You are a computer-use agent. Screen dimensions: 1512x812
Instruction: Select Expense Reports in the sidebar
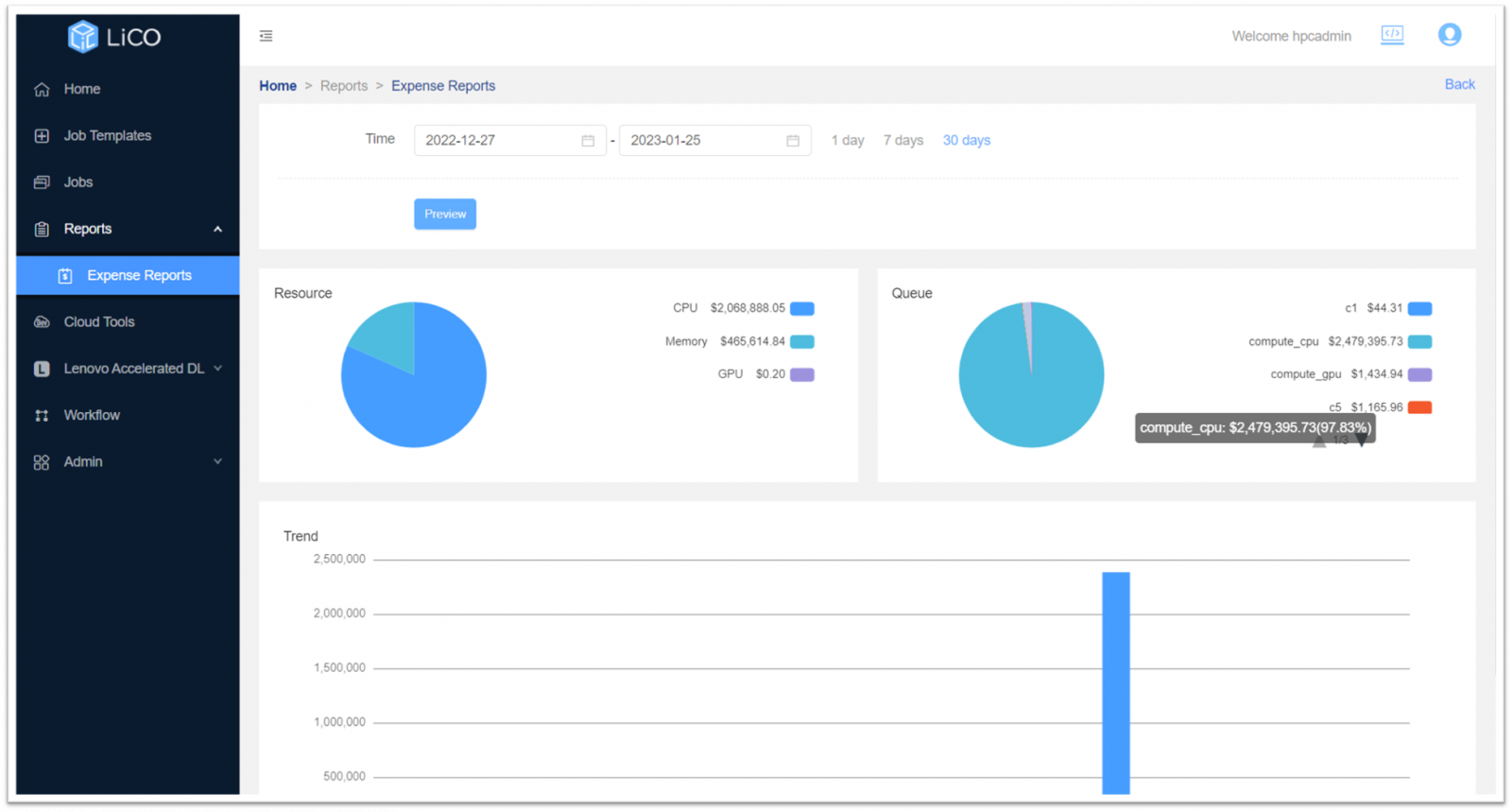[x=139, y=276]
